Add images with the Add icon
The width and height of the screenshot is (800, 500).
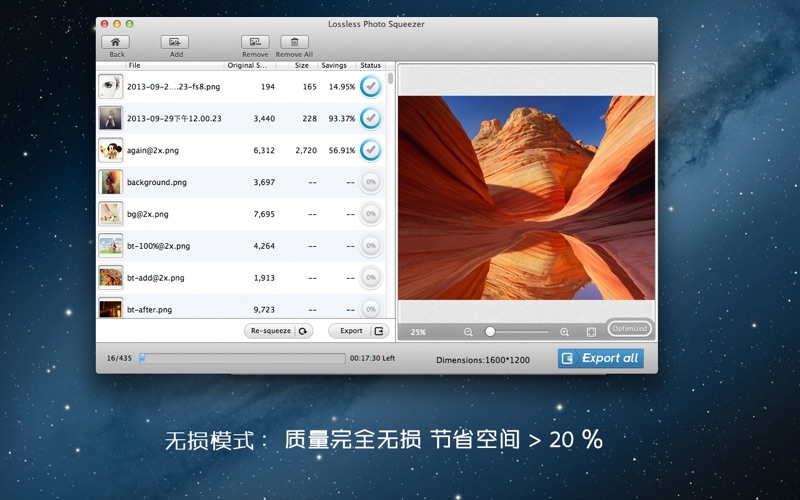coord(175,42)
